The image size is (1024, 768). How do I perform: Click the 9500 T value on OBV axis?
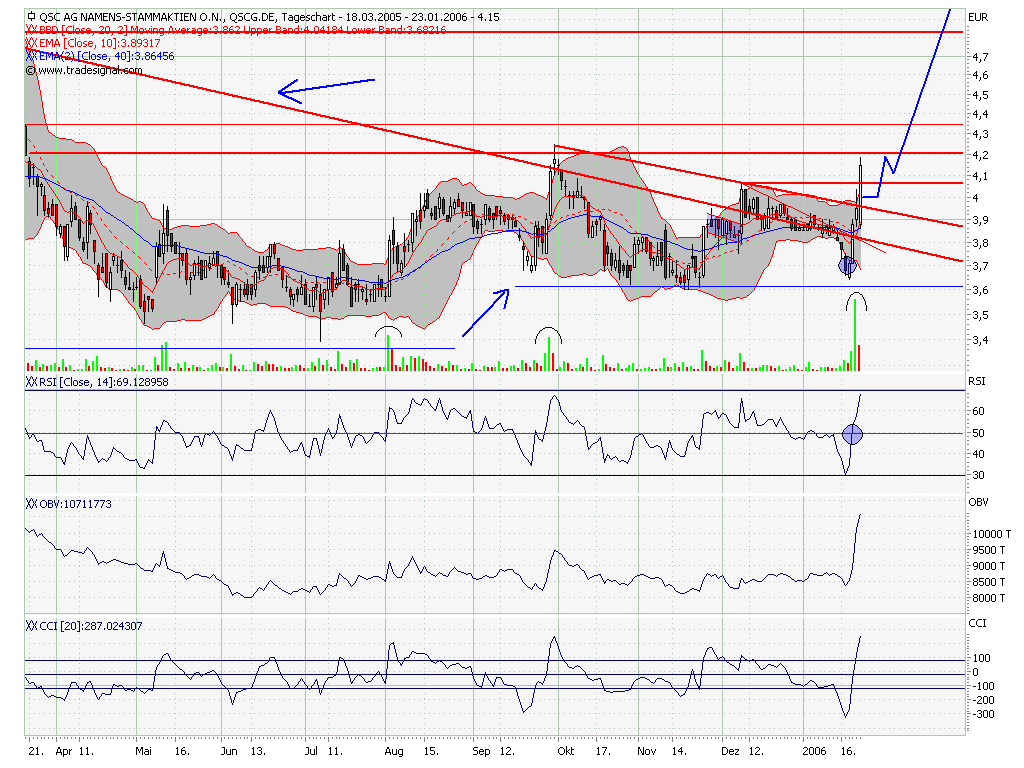[x=989, y=551]
